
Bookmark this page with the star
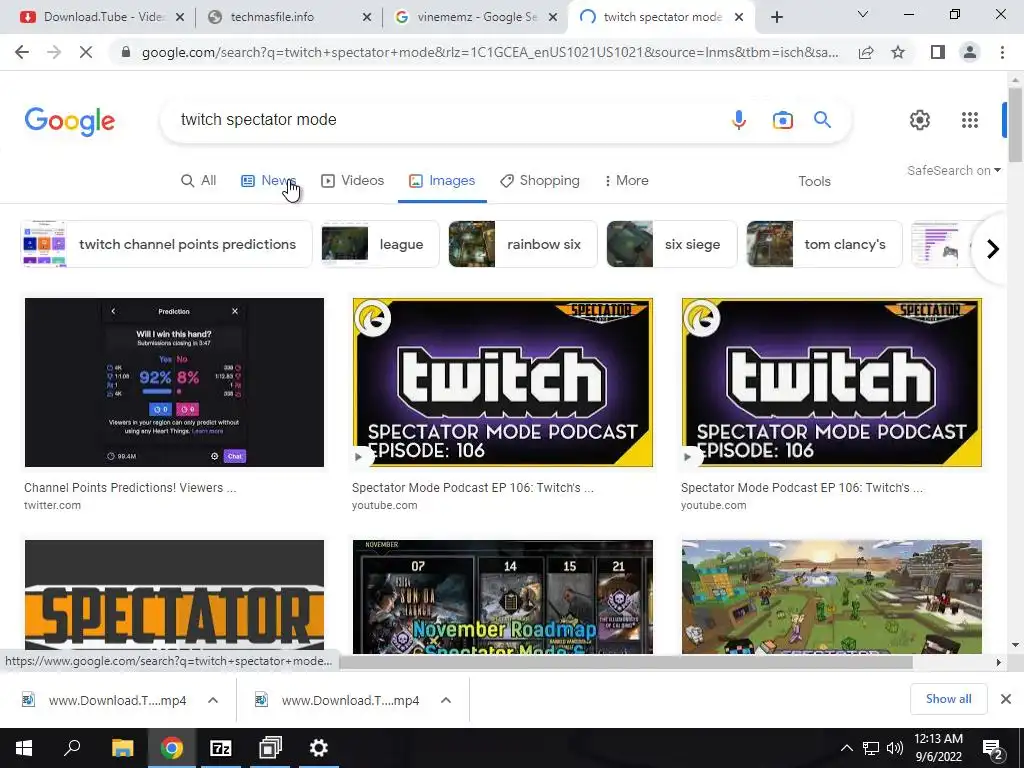[x=898, y=52]
